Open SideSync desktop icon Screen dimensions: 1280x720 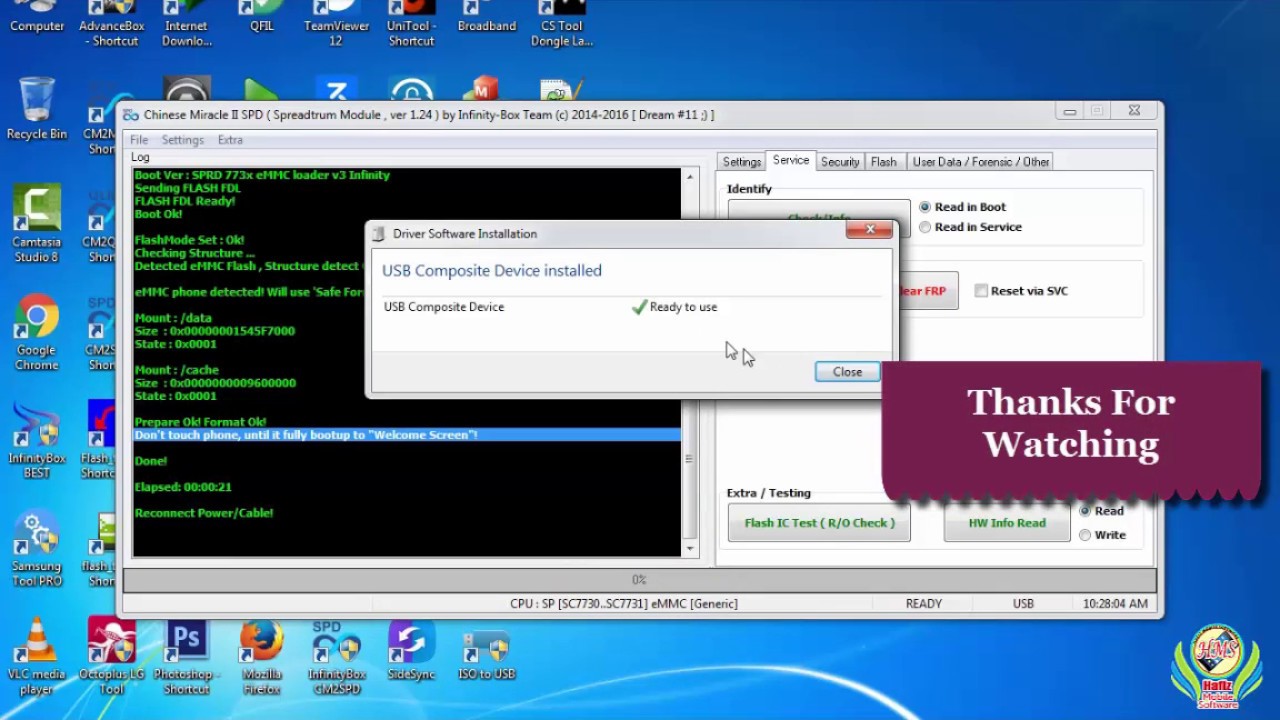412,650
